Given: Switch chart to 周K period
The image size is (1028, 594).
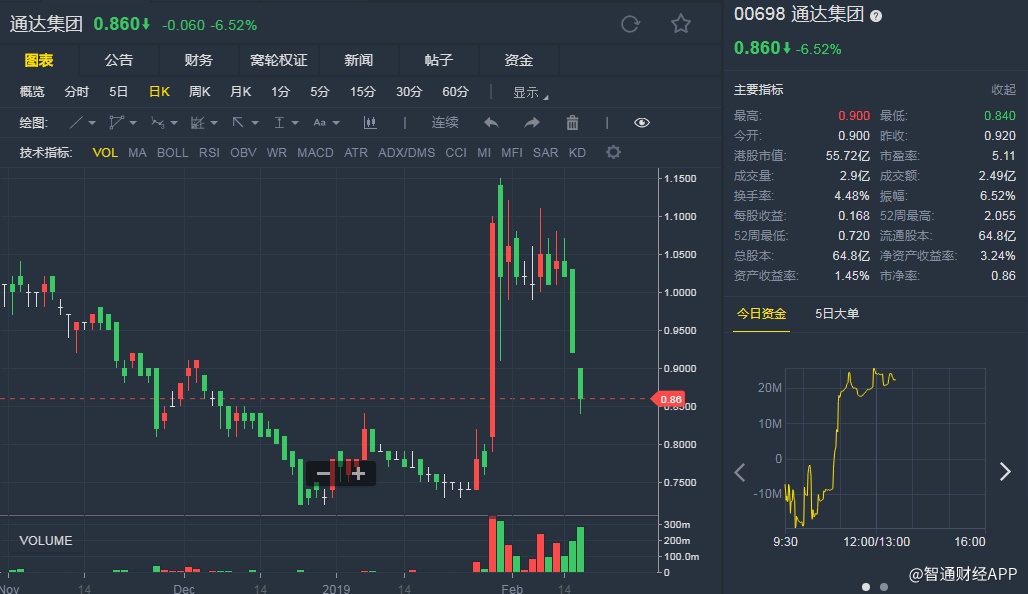Looking at the screenshot, I should [199, 92].
